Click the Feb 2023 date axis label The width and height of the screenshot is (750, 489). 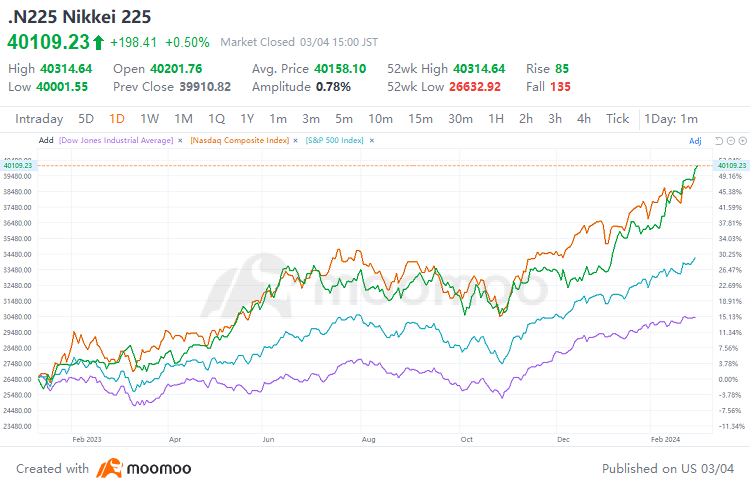[87, 439]
